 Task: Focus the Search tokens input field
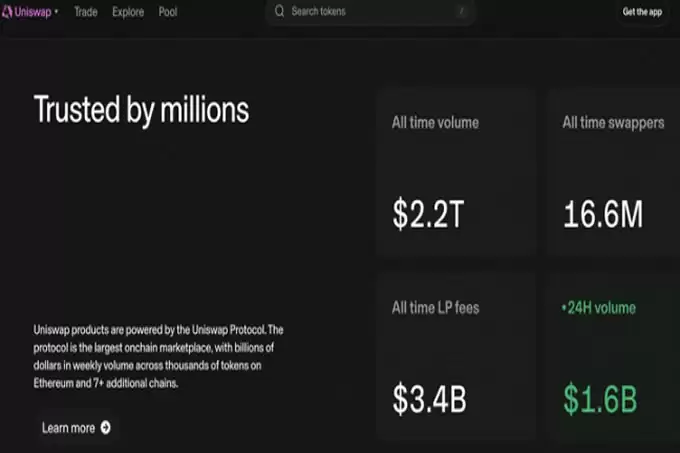coord(371,11)
